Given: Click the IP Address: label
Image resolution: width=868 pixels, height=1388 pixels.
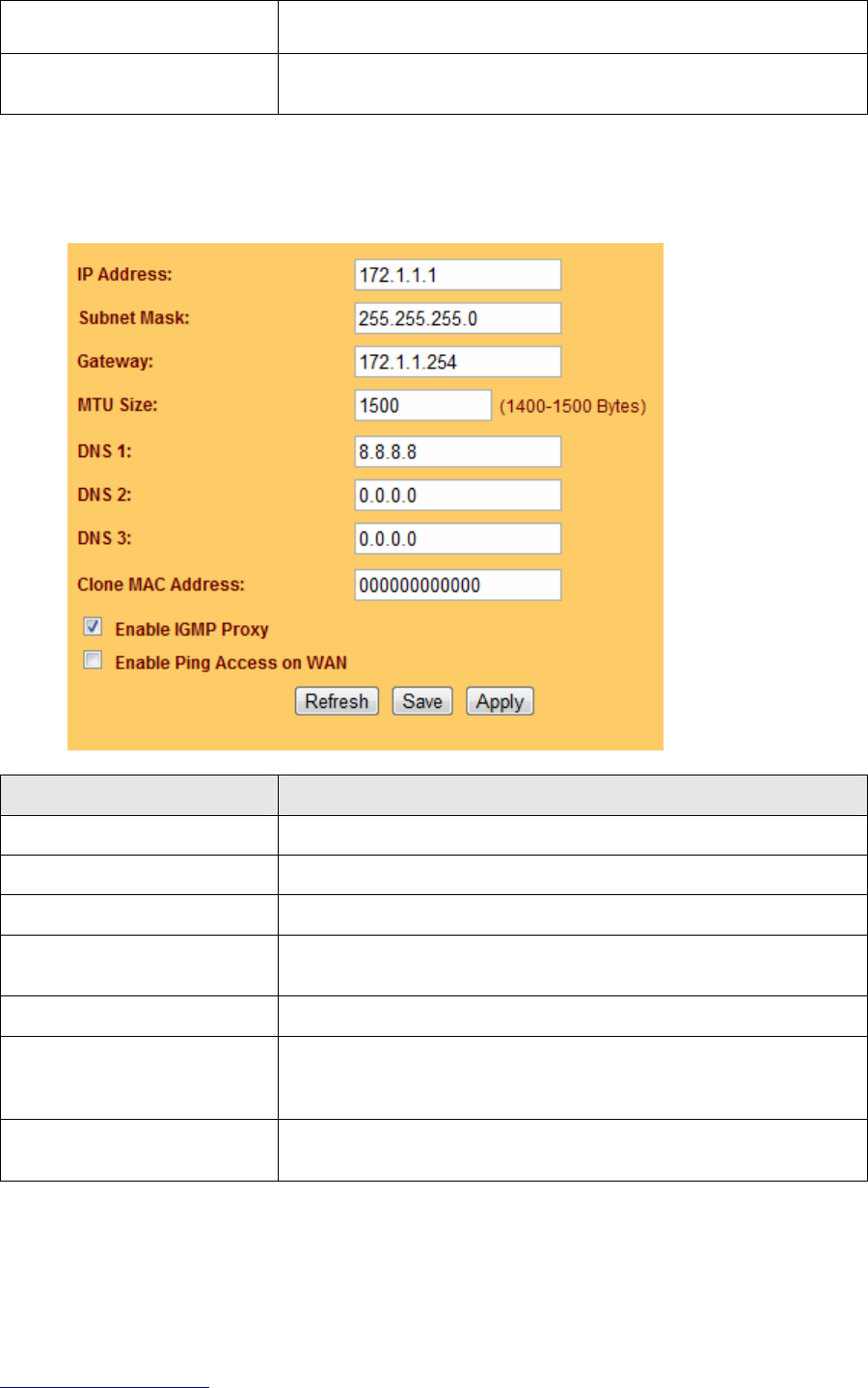Looking at the screenshot, I should pyautogui.click(x=124, y=275).
